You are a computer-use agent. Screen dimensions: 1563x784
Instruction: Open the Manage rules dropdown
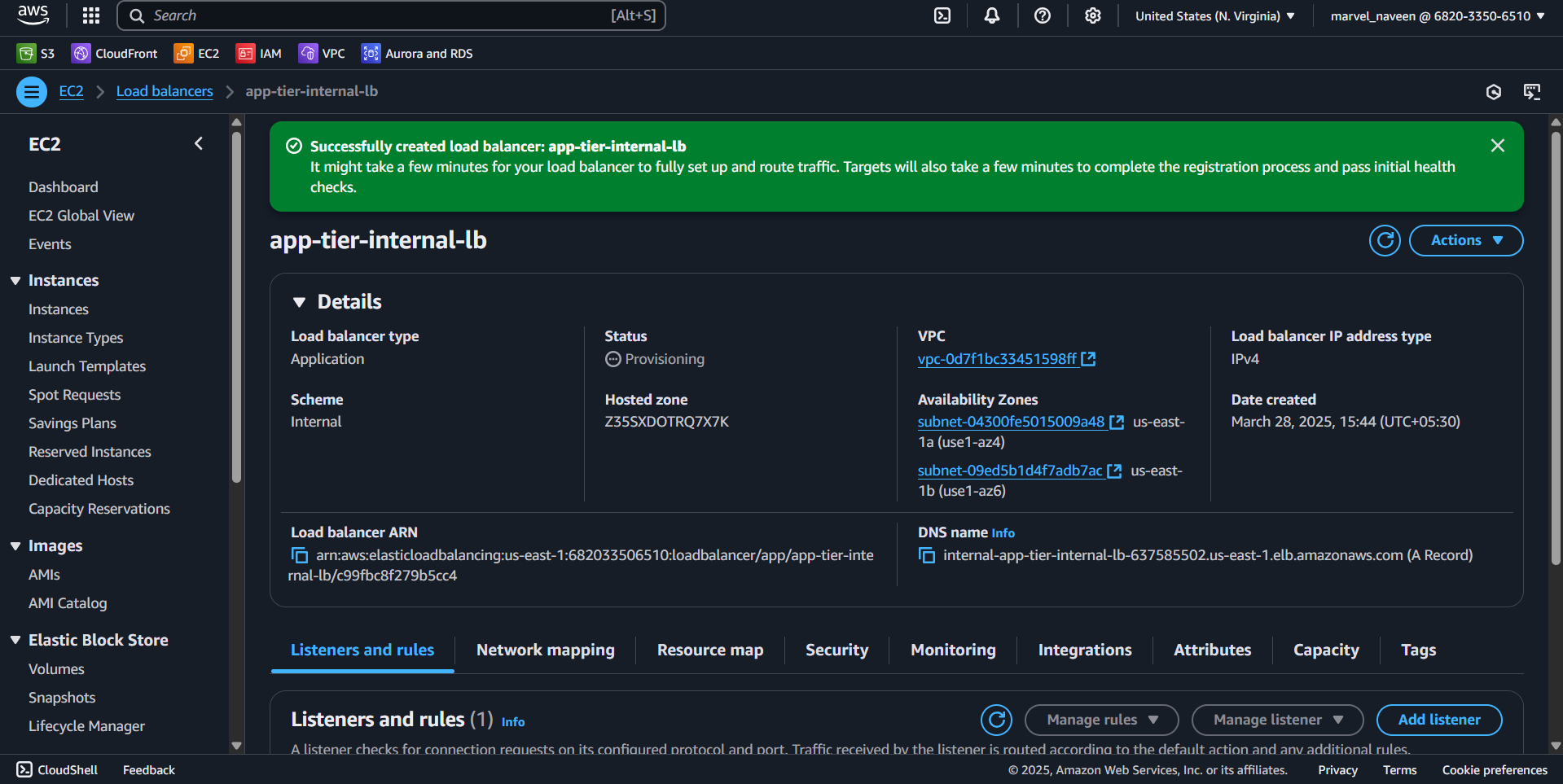point(1101,720)
